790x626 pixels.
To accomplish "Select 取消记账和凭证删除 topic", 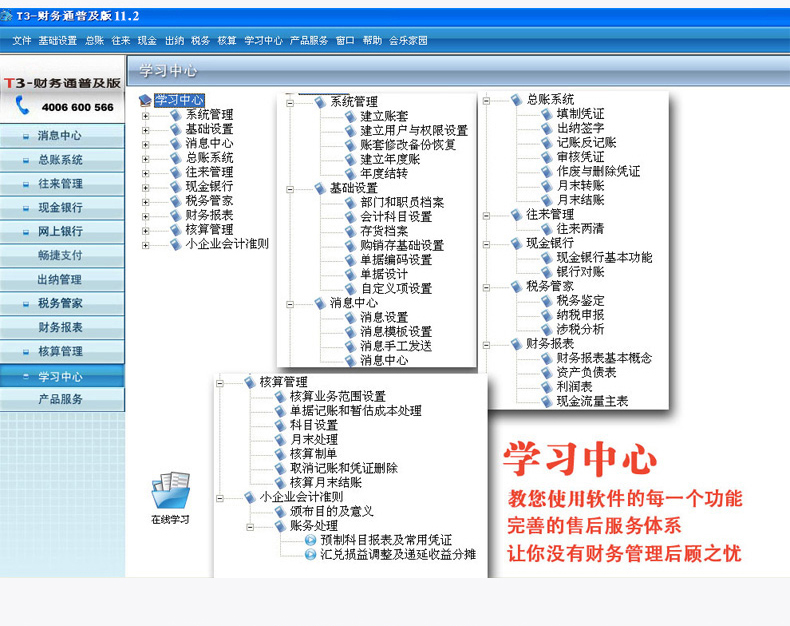I will (344, 468).
